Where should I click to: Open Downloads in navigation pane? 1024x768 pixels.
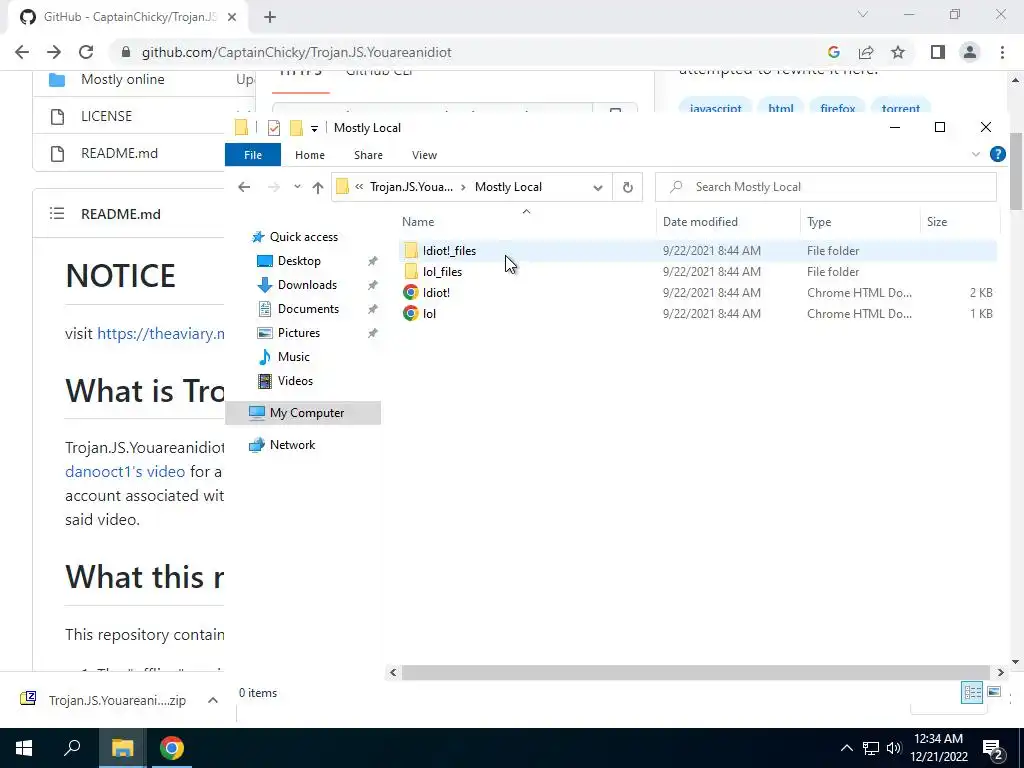307,285
